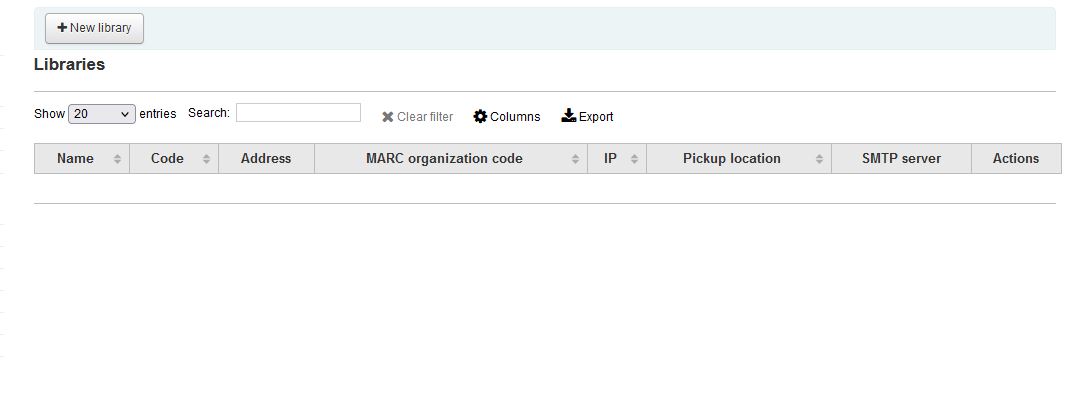The height and width of the screenshot is (408, 1066).
Task: Click the X icon beside Clear filter
Action: [388, 117]
